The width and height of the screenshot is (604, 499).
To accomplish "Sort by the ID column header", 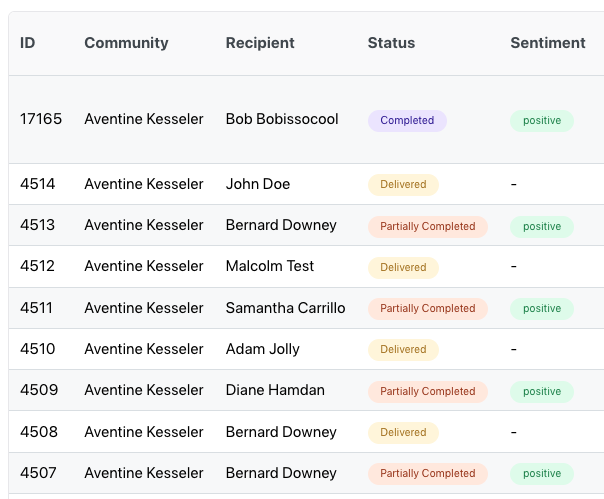I will [x=27, y=43].
